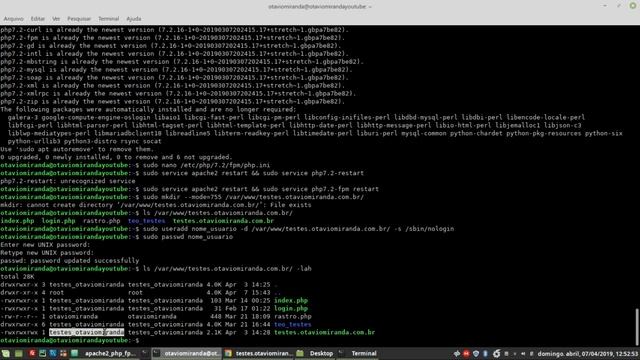Click the login.php entry in ls -lah listing
Viewport: 640px width, 360px height.
291,309
